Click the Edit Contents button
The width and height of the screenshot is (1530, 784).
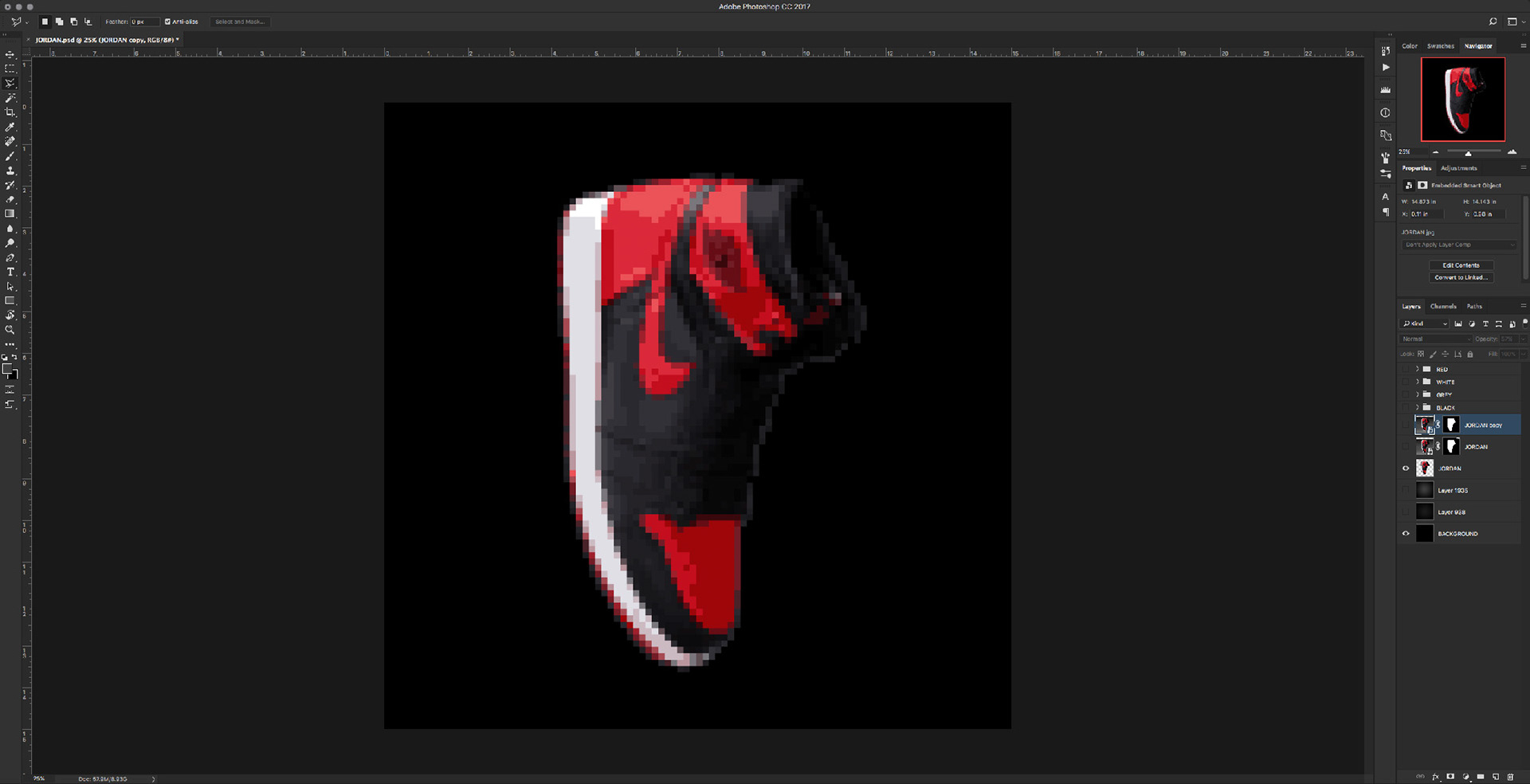(x=1461, y=265)
